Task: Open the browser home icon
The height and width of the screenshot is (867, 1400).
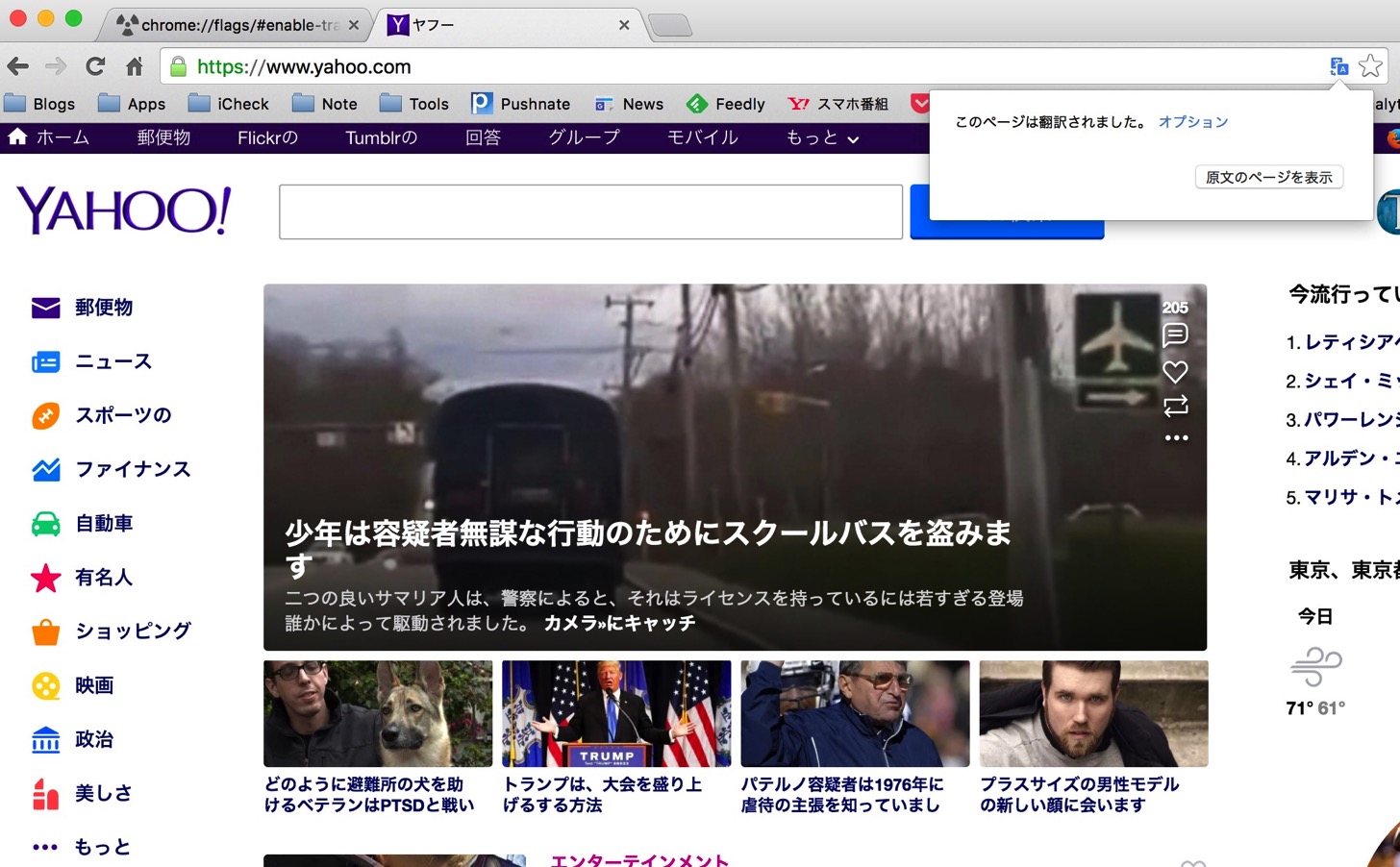Action: (x=135, y=66)
